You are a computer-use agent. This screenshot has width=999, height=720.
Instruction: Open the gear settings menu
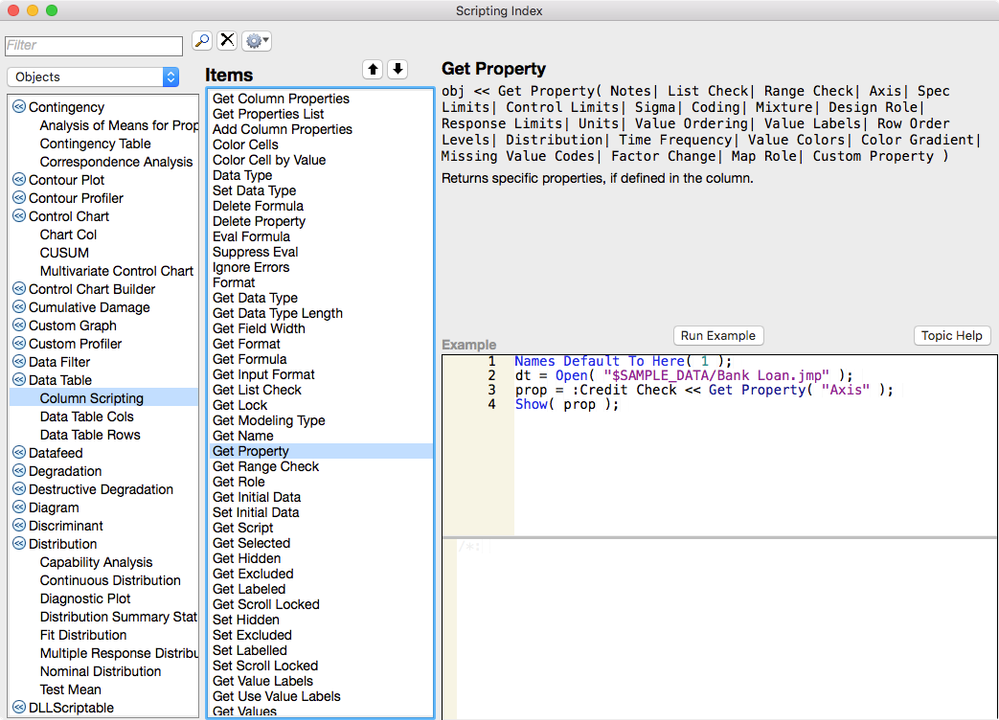tap(256, 41)
